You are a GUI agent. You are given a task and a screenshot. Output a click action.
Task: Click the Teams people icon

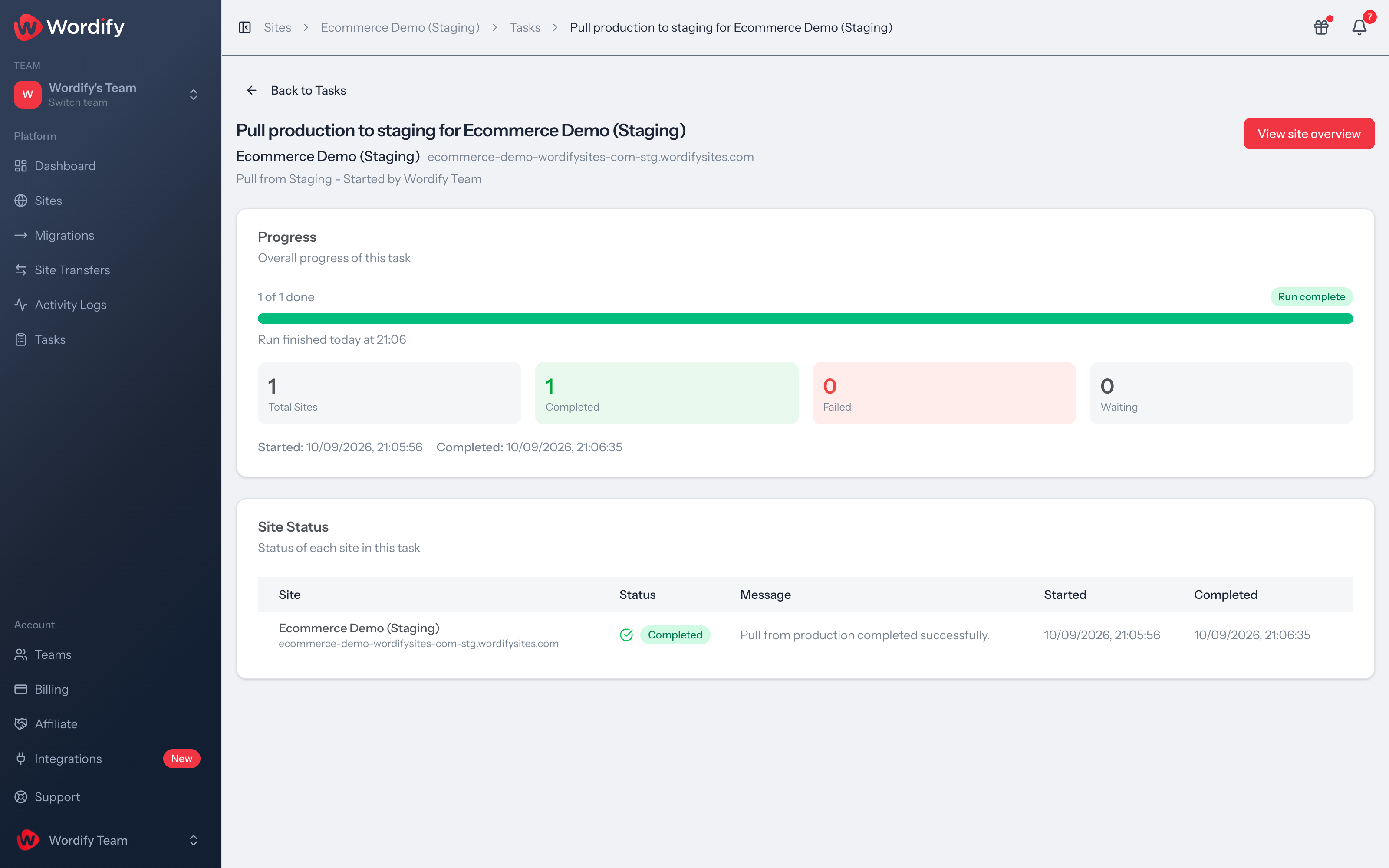coord(21,654)
